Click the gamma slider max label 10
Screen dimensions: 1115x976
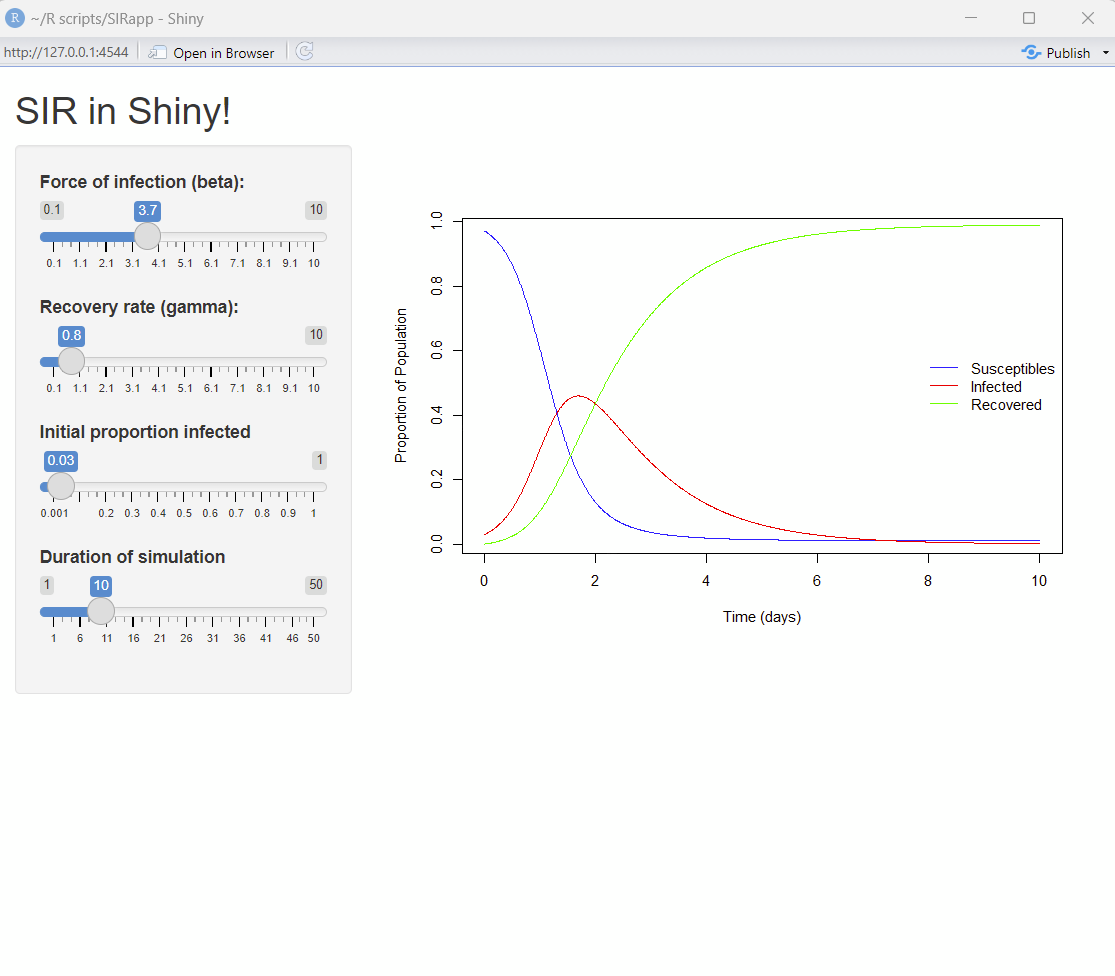coord(316,335)
